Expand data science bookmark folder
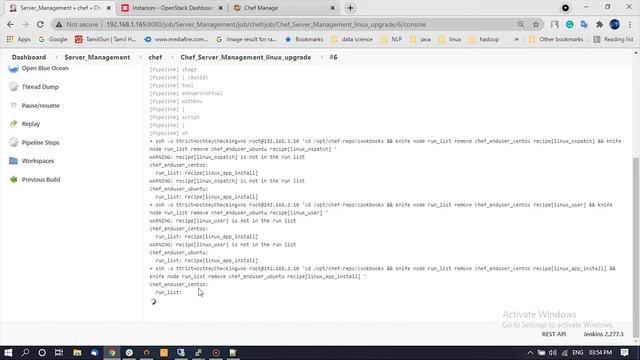Screen dimensions: 640x360 (352, 39)
